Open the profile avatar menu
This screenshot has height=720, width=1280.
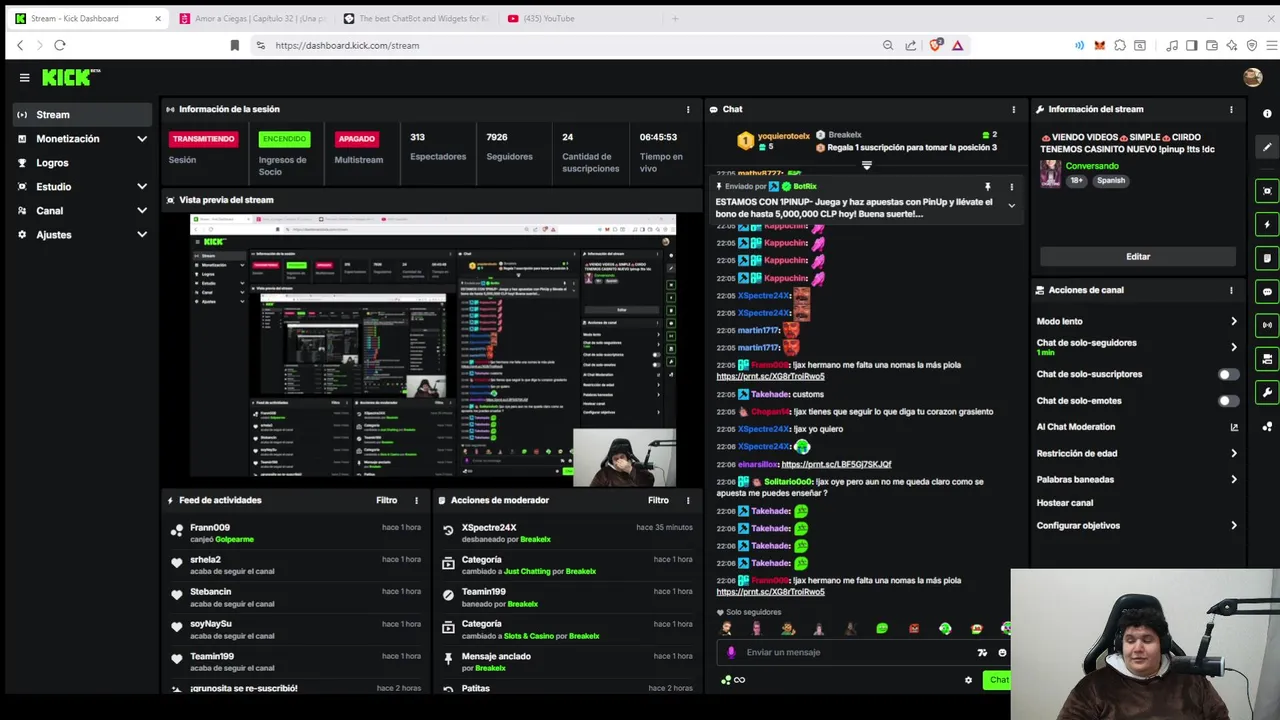click(1252, 77)
